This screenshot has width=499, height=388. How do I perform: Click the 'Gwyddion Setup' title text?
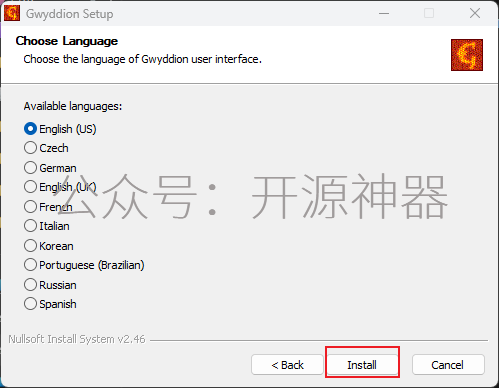[x=70, y=14]
